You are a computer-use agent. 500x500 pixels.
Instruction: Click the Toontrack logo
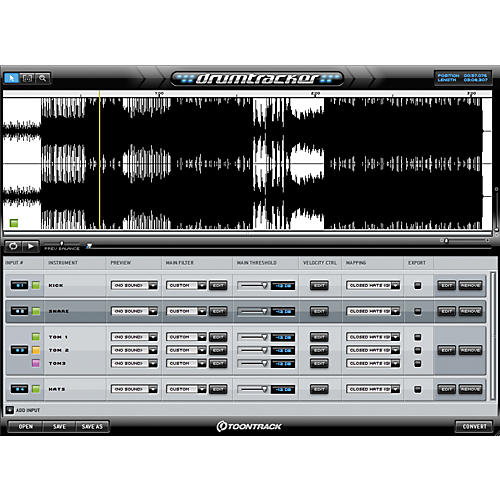[249, 426]
